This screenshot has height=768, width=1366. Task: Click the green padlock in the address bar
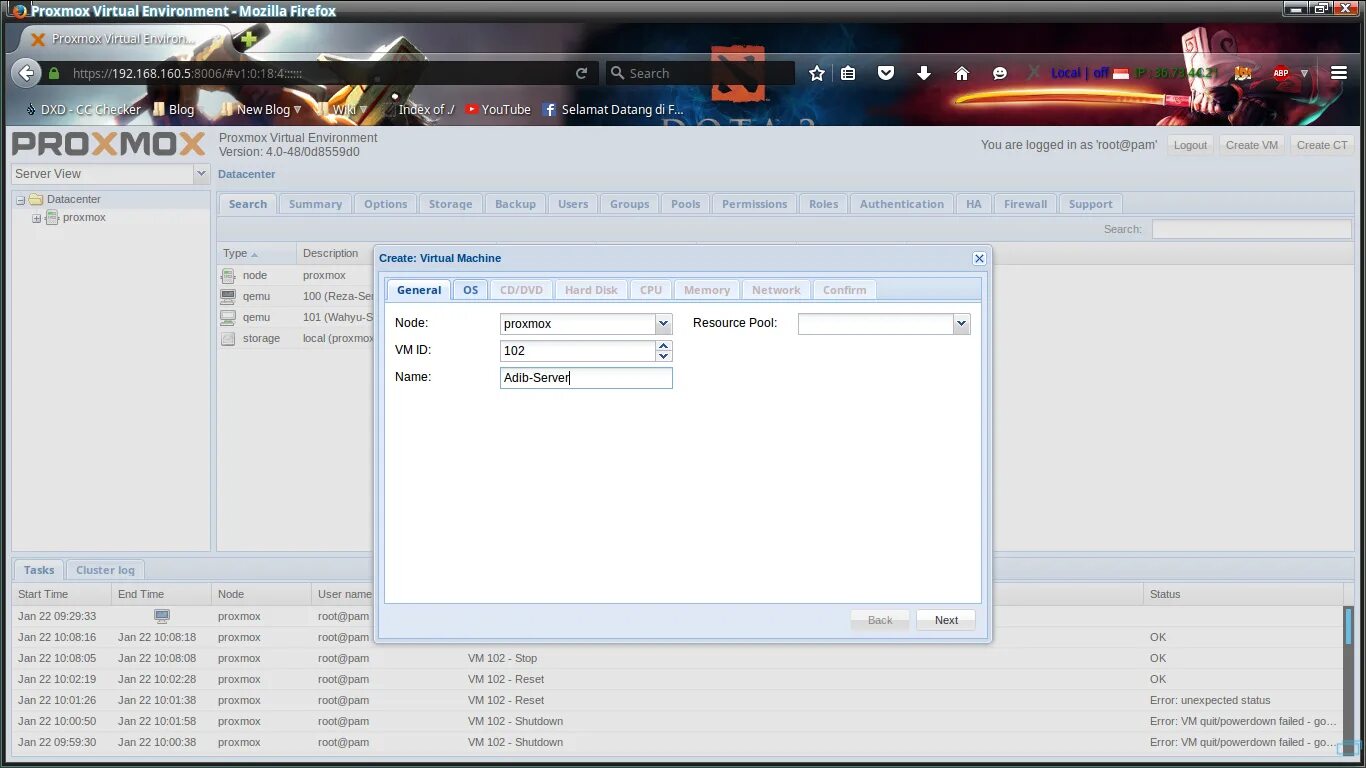[54, 73]
